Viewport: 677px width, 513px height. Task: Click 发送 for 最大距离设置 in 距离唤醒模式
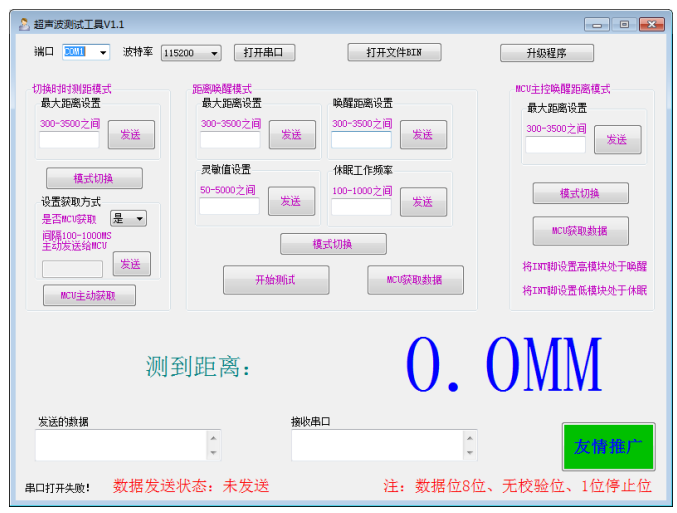coord(292,135)
